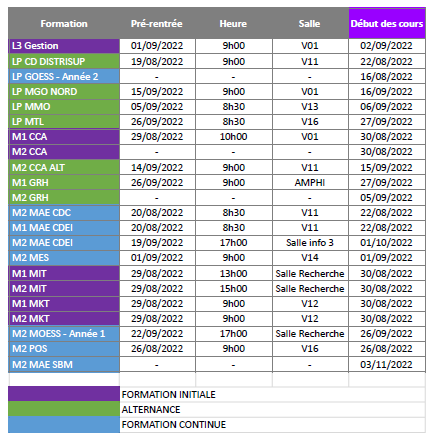436x442 pixels.
Task: Click the green Alternance legend swatch
Action: [64, 409]
